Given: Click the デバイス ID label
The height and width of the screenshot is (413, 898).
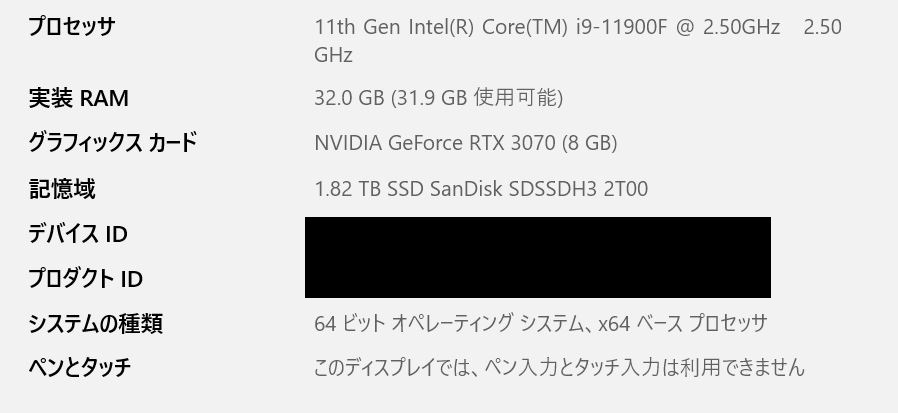Looking at the screenshot, I should 78,234.
